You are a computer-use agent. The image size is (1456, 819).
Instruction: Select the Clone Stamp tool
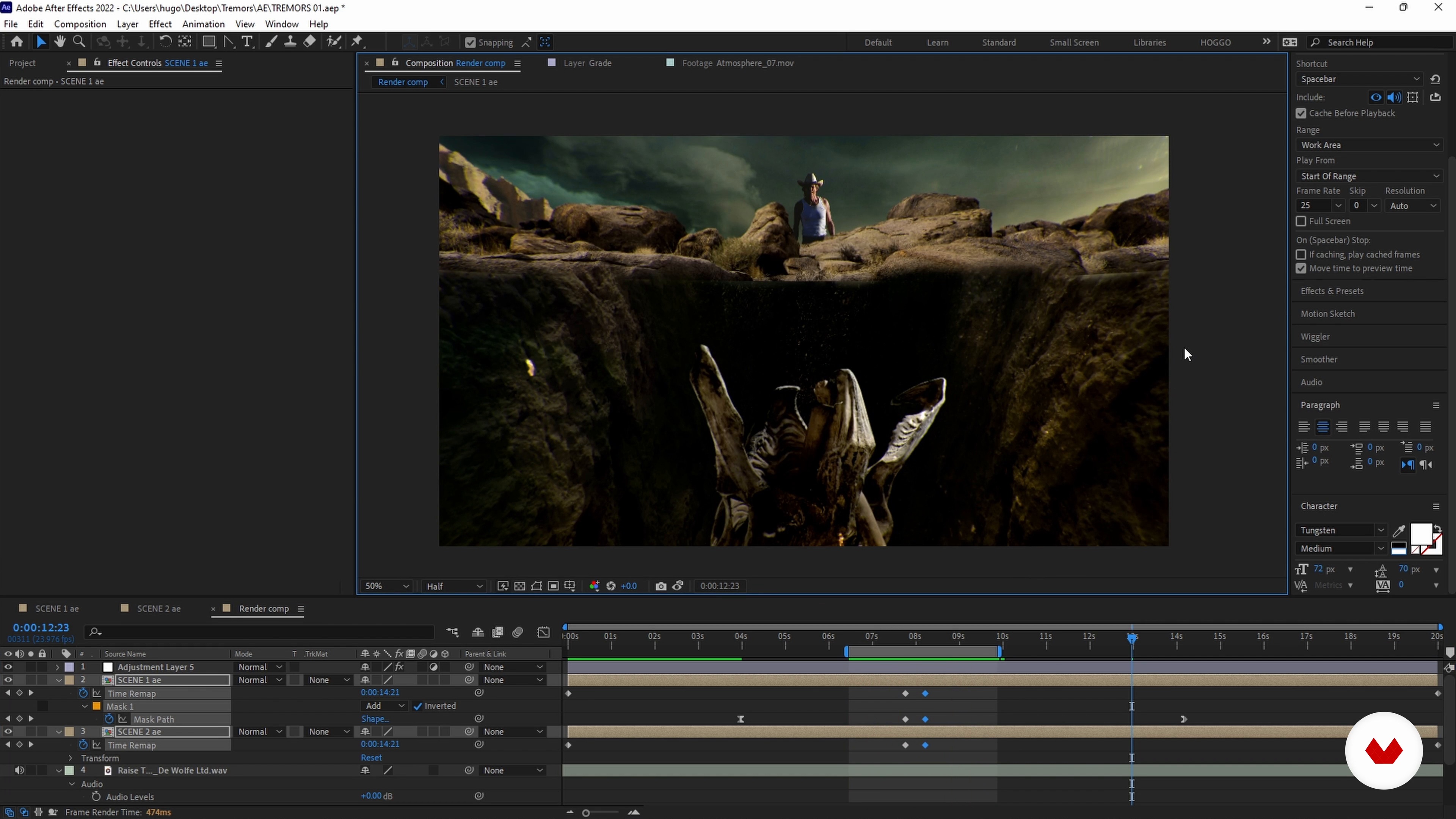(290, 42)
